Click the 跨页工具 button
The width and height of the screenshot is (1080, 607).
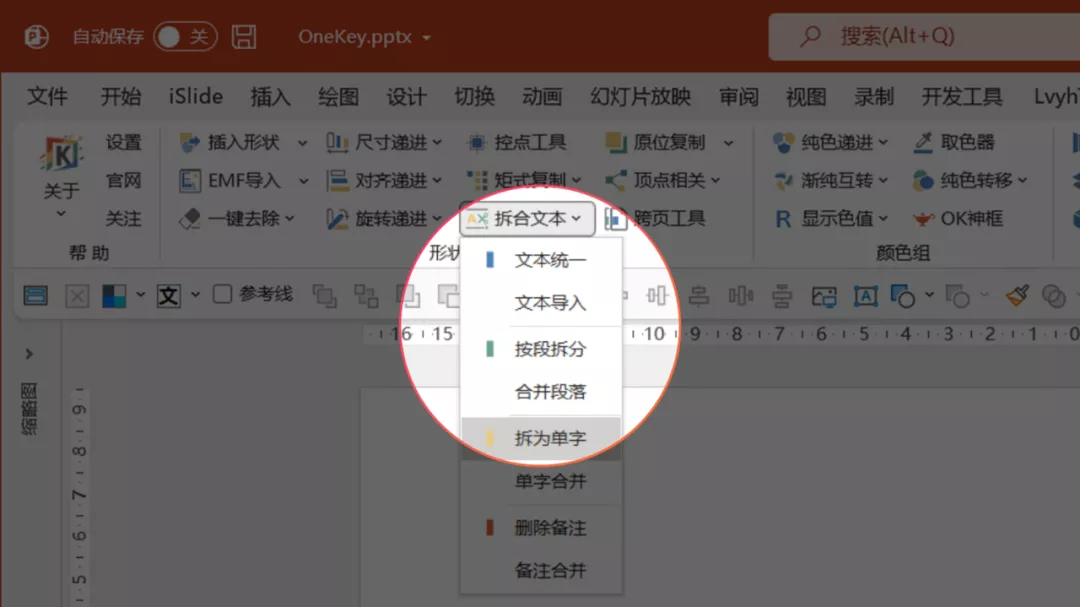point(655,219)
